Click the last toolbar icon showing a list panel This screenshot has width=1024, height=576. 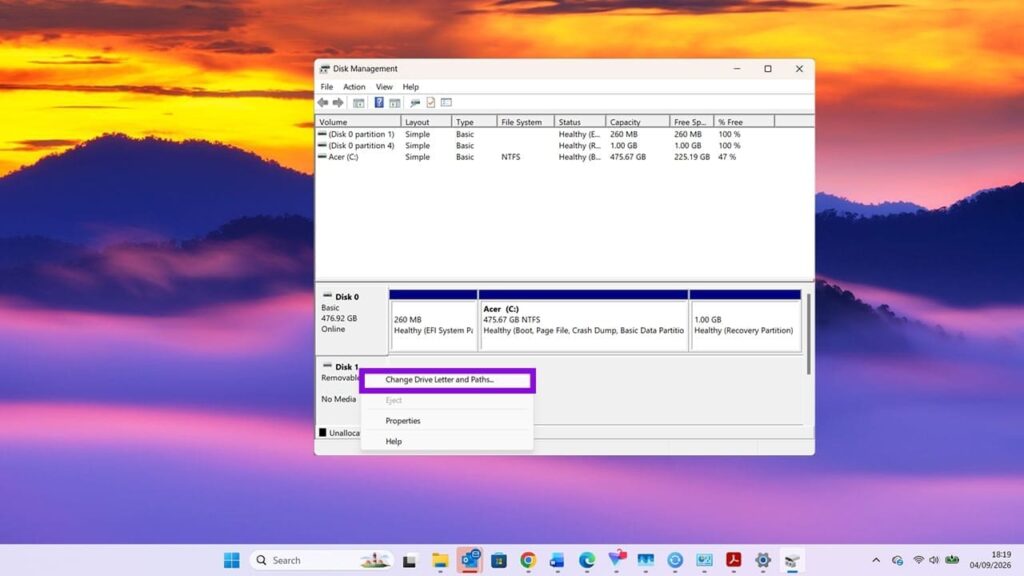[446, 103]
